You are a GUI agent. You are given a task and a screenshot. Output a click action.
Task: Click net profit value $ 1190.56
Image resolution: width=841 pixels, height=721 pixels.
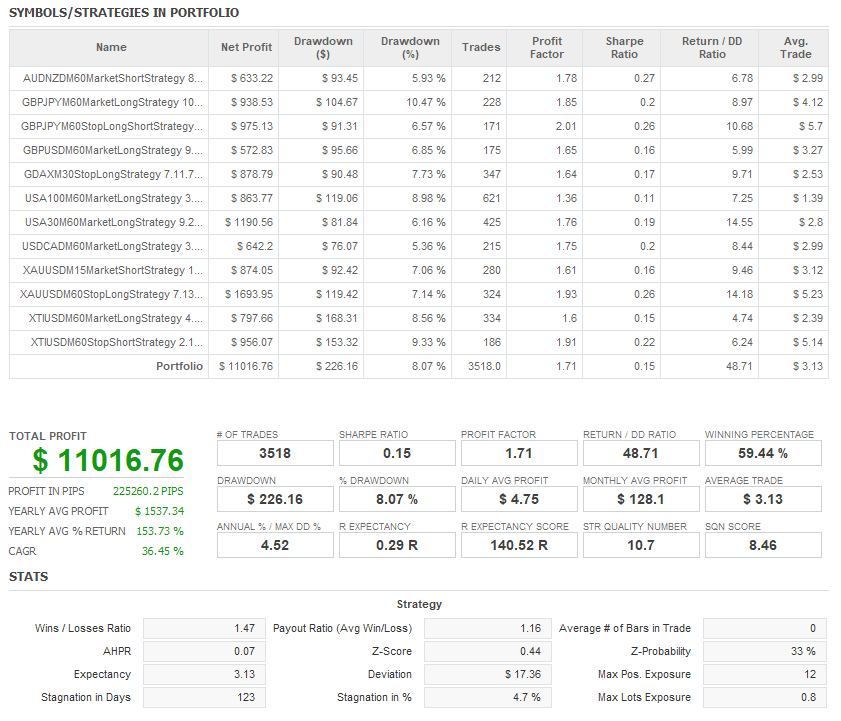pos(249,222)
